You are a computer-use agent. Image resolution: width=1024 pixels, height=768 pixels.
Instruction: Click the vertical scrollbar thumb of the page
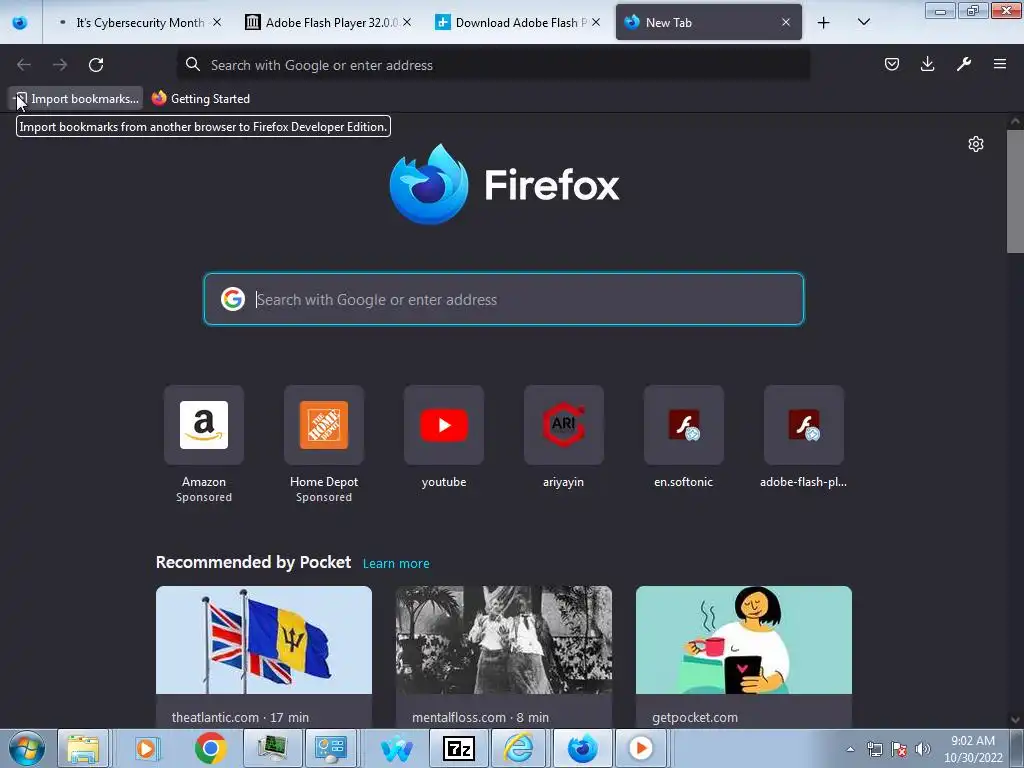[1015, 191]
